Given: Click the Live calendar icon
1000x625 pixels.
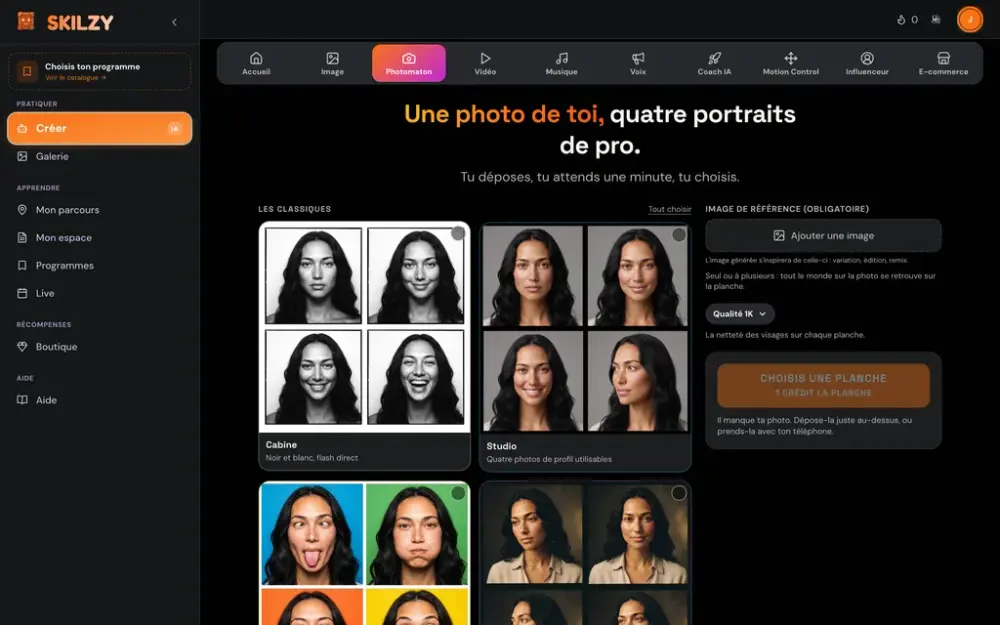Looking at the screenshot, I should (x=22, y=293).
